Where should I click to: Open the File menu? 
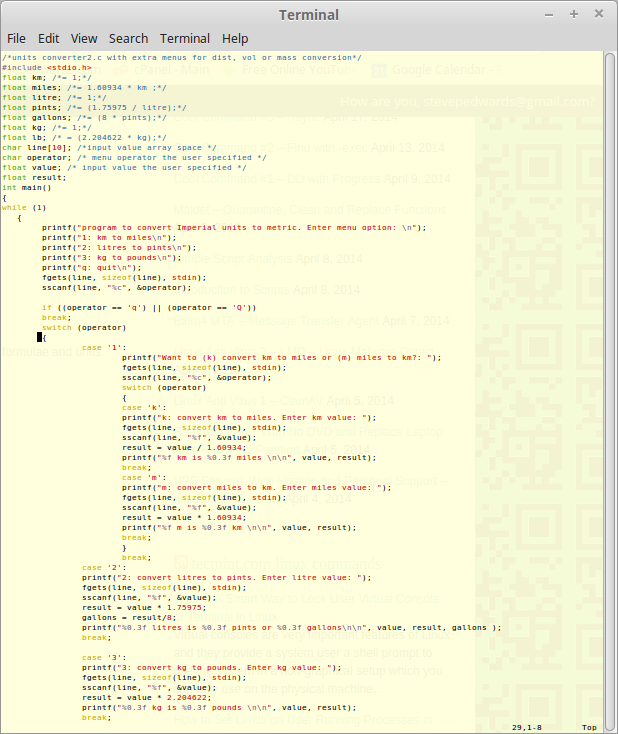16,38
